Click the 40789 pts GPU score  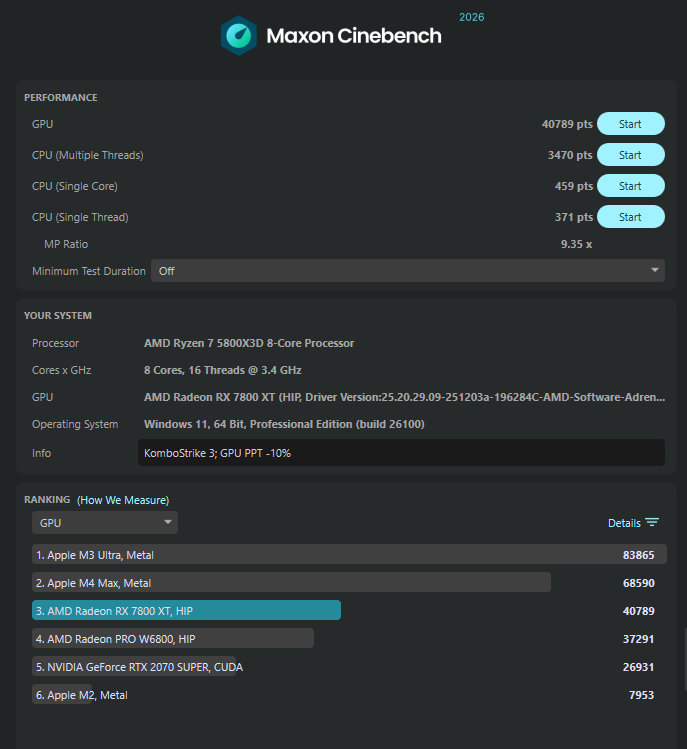(567, 124)
